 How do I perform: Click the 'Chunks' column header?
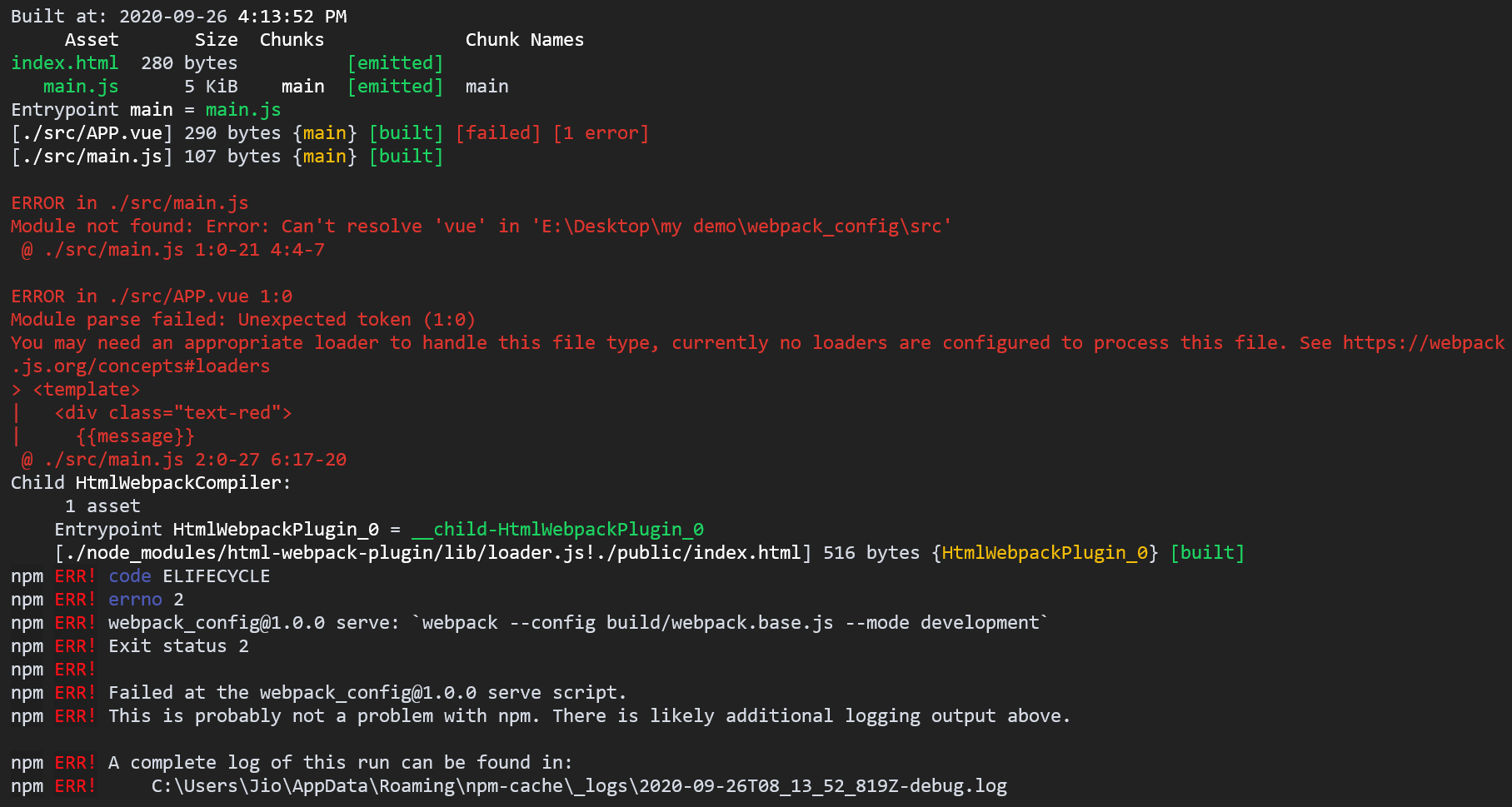tap(292, 40)
